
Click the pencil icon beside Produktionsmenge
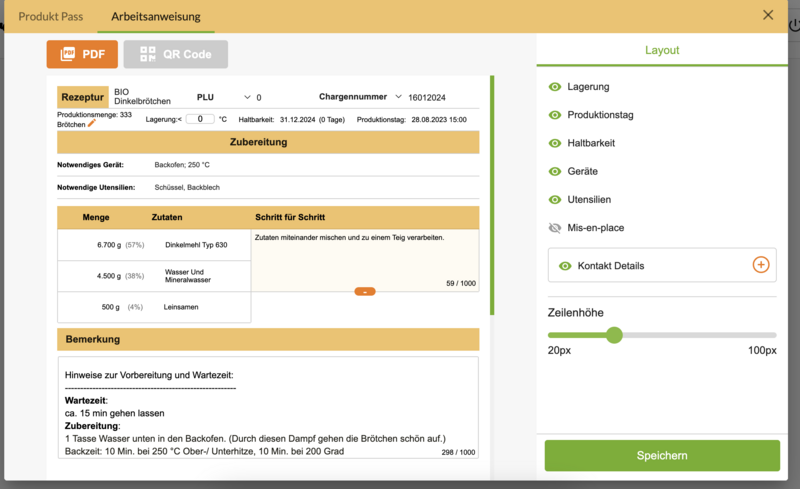pyautogui.click(x=92, y=124)
